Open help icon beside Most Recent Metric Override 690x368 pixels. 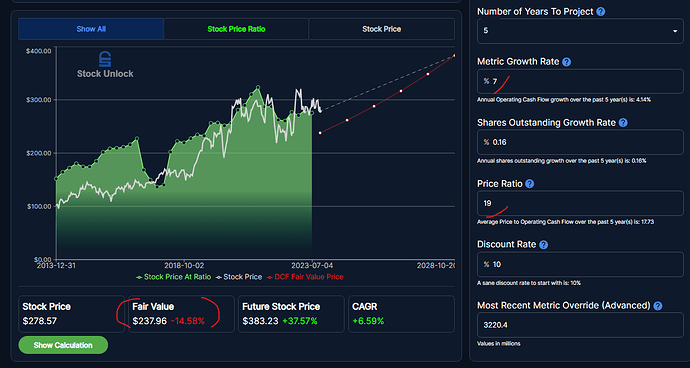[658, 305]
